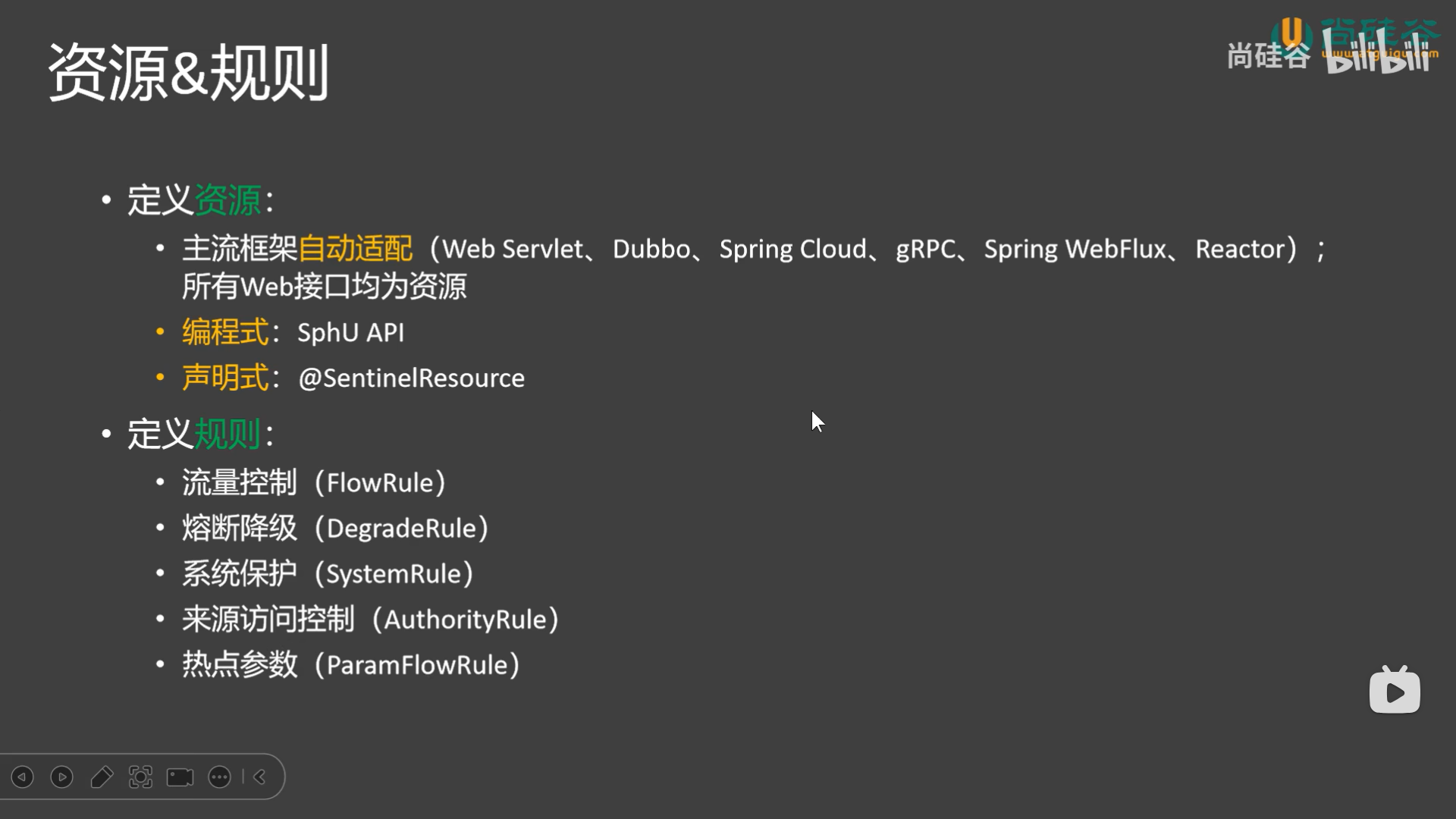The height and width of the screenshot is (819, 1456).
Task: Select the @SentinelResource bullet text
Action: coord(411,378)
